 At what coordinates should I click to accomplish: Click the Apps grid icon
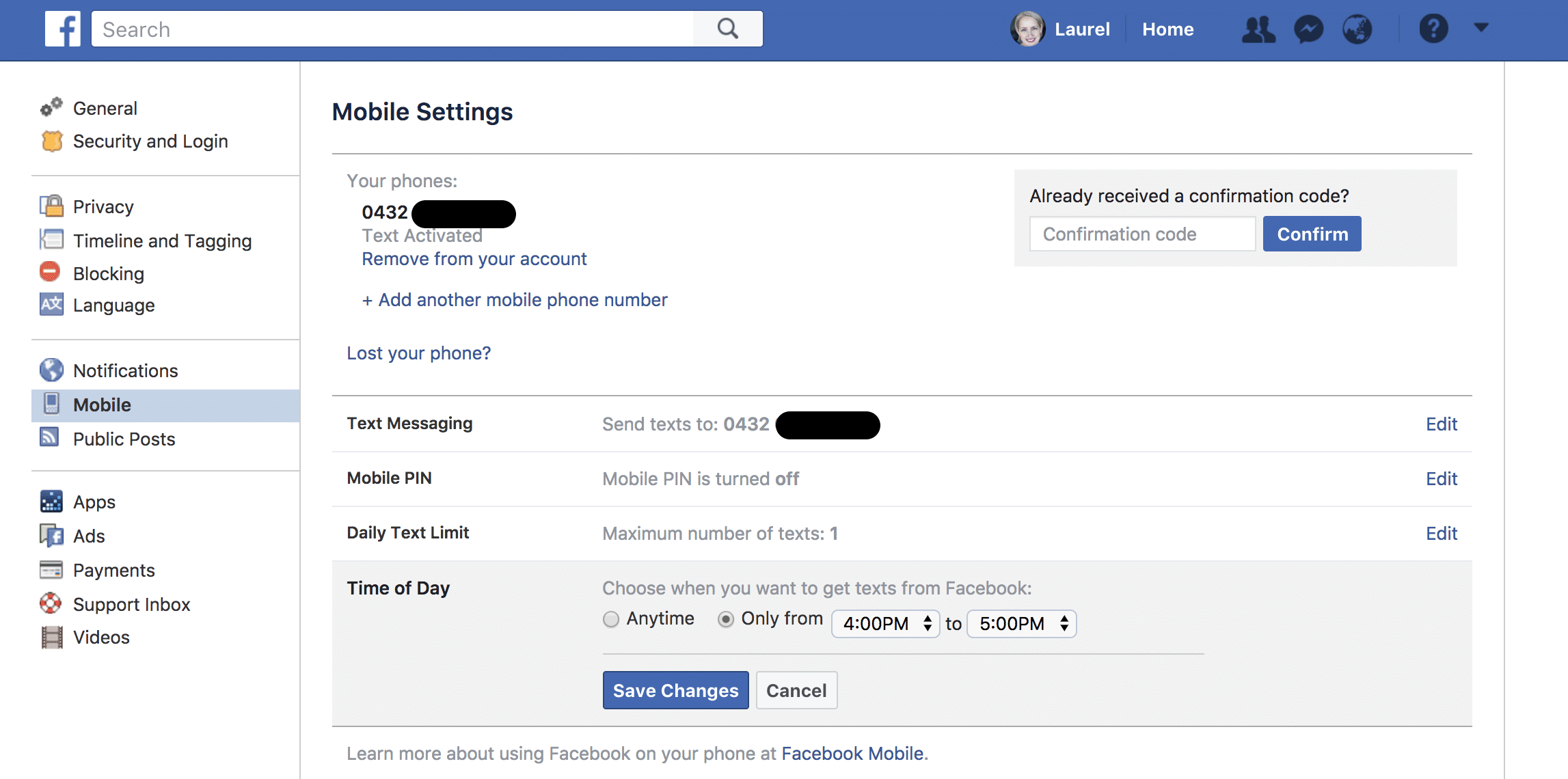51,502
